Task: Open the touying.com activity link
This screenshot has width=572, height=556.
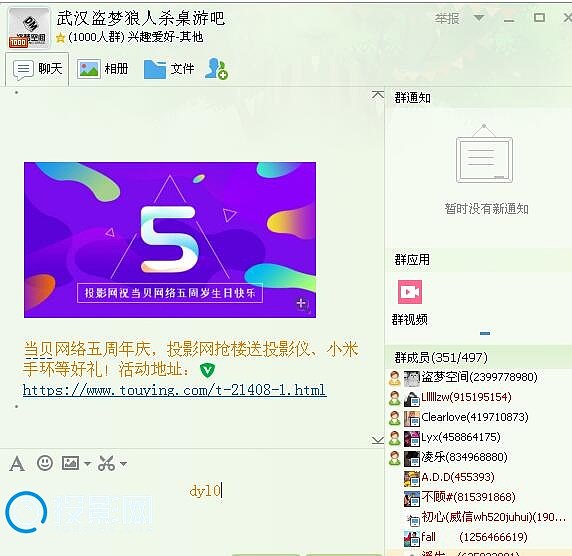Action: pyautogui.click(x=174, y=390)
